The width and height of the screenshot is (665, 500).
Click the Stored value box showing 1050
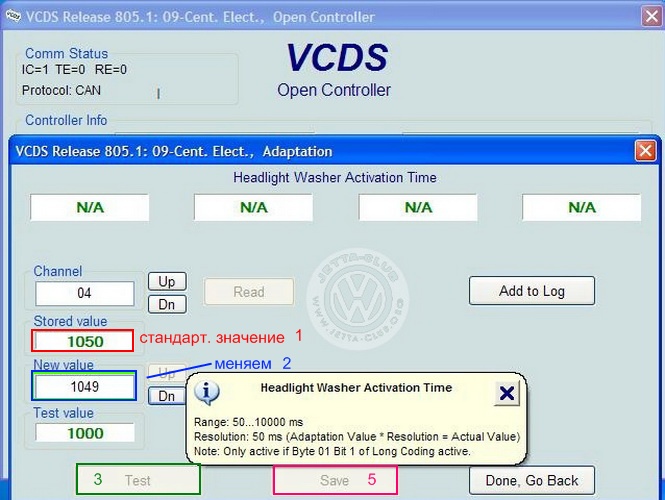pos(84,341)
